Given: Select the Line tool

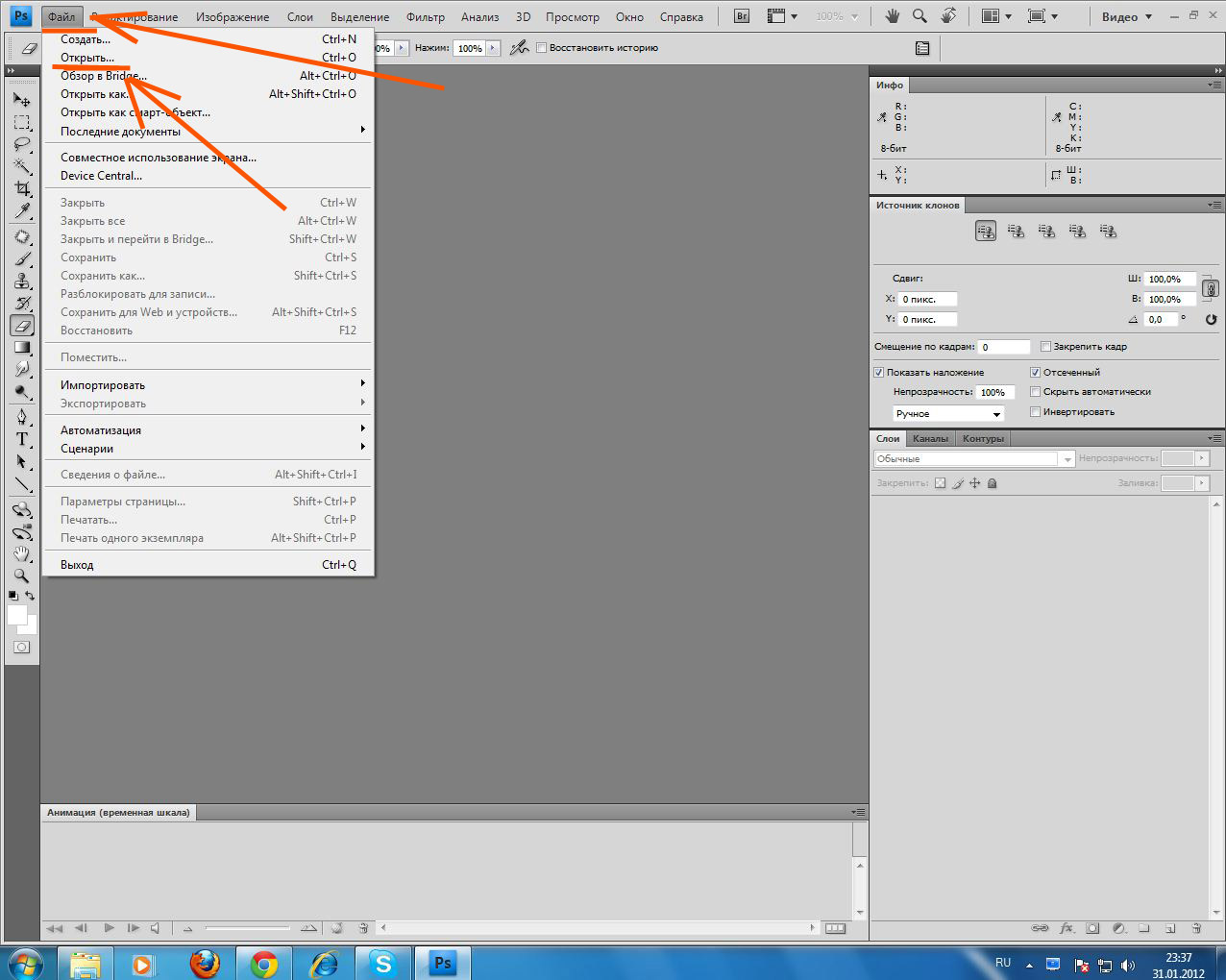Looking at the screenshot, I should tap(22, 484).
